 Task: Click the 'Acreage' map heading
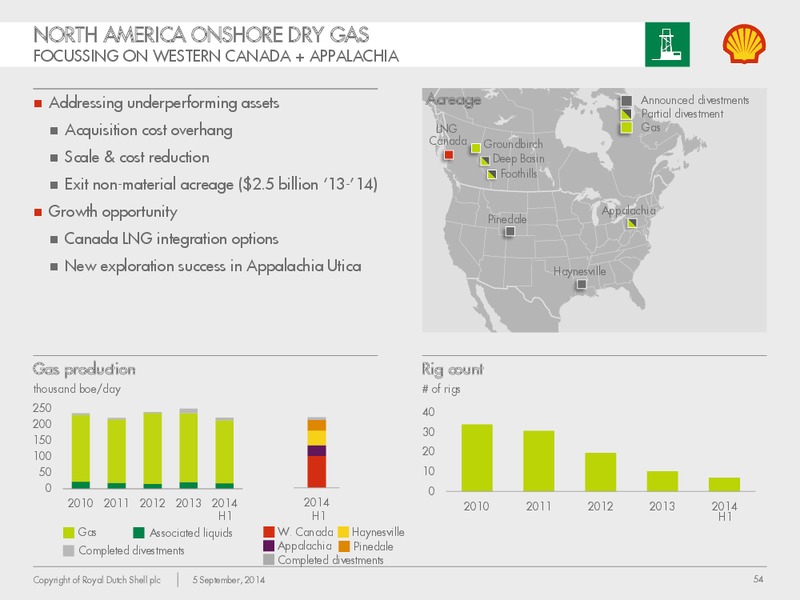point(453,99)
